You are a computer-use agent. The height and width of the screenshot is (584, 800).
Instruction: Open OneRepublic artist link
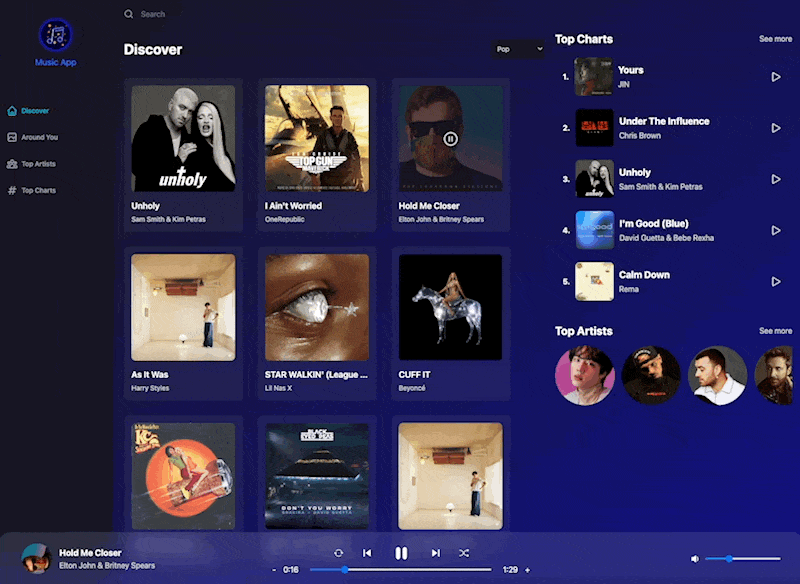click(x=285, y=219)
